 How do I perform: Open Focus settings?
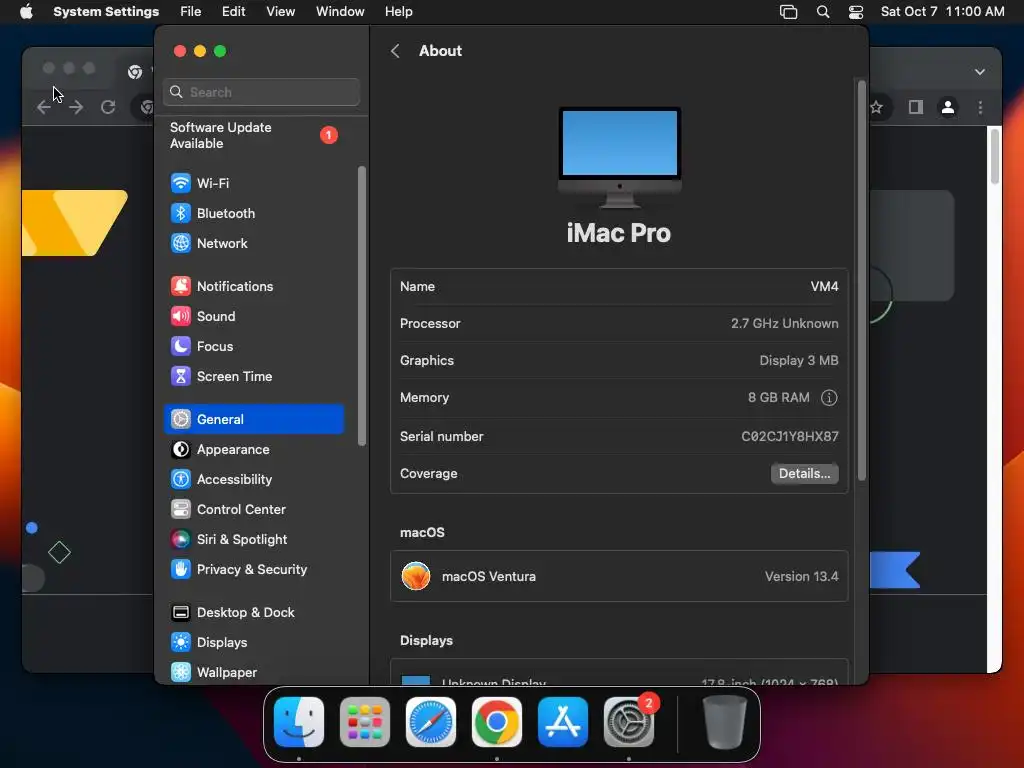pyautogui.click(x=254, y=346)
